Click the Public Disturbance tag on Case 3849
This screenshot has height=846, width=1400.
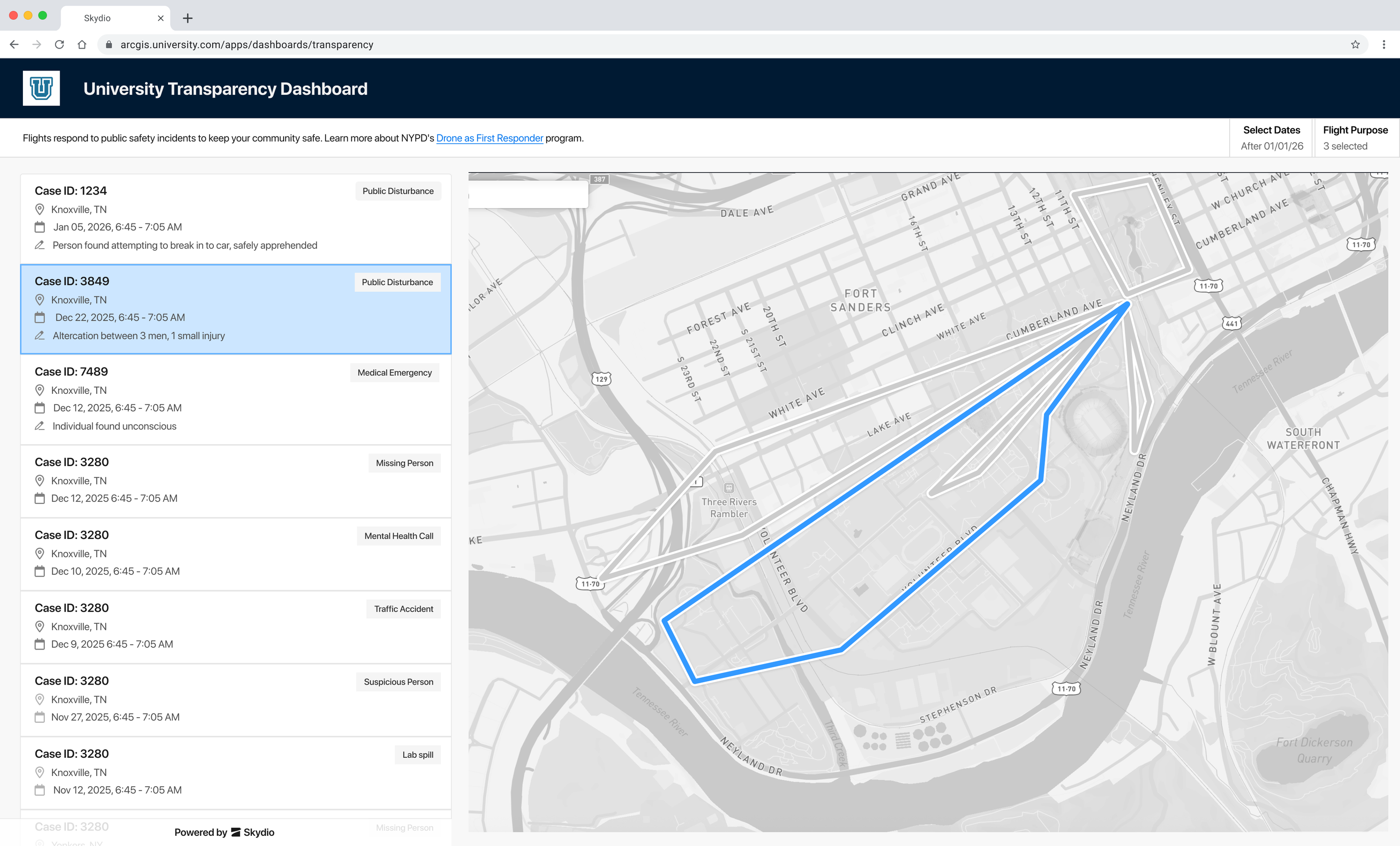pyautogui.click(x=397, y=282)
